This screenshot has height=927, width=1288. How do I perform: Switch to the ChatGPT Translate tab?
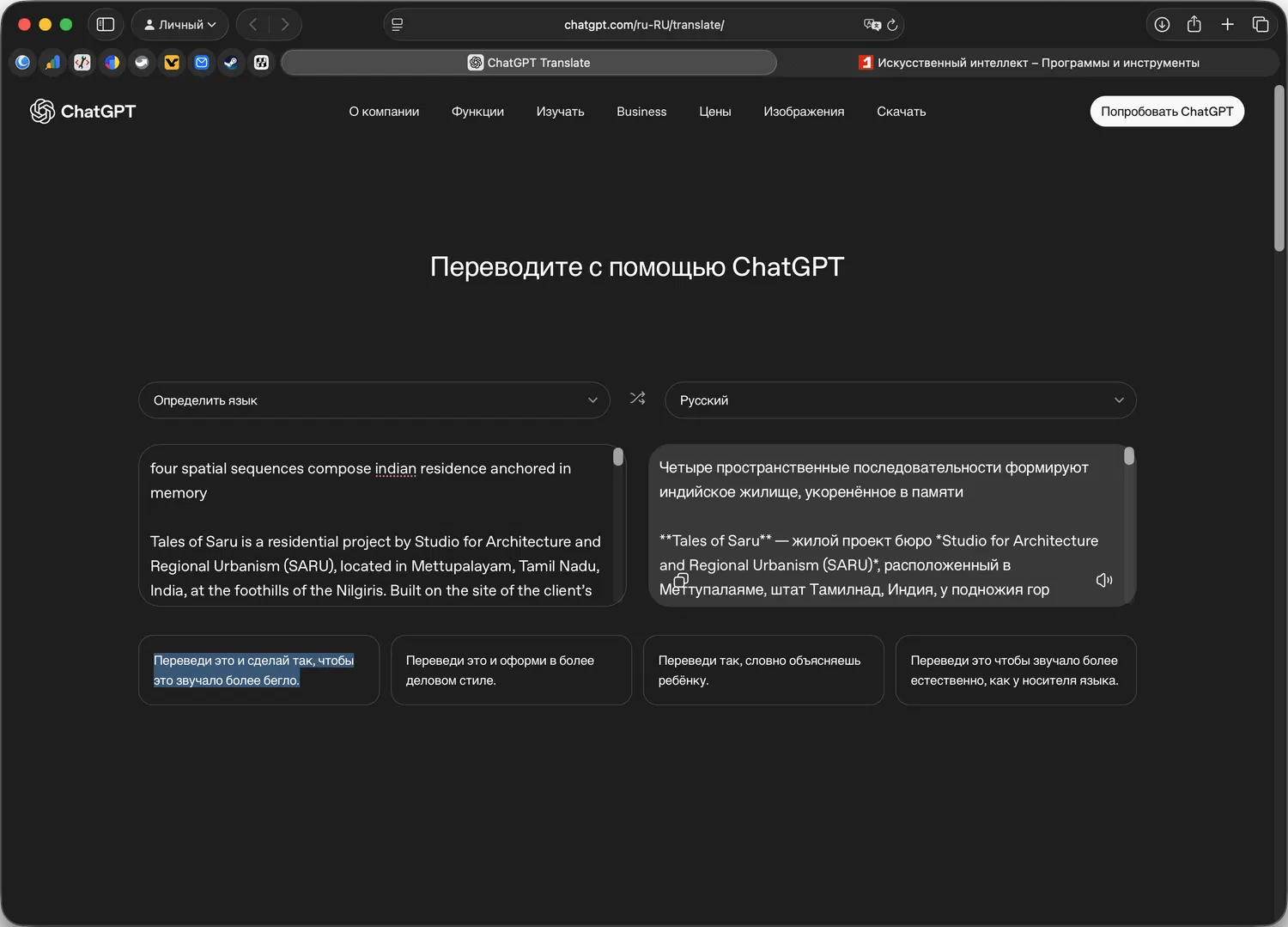click(529, 63)
